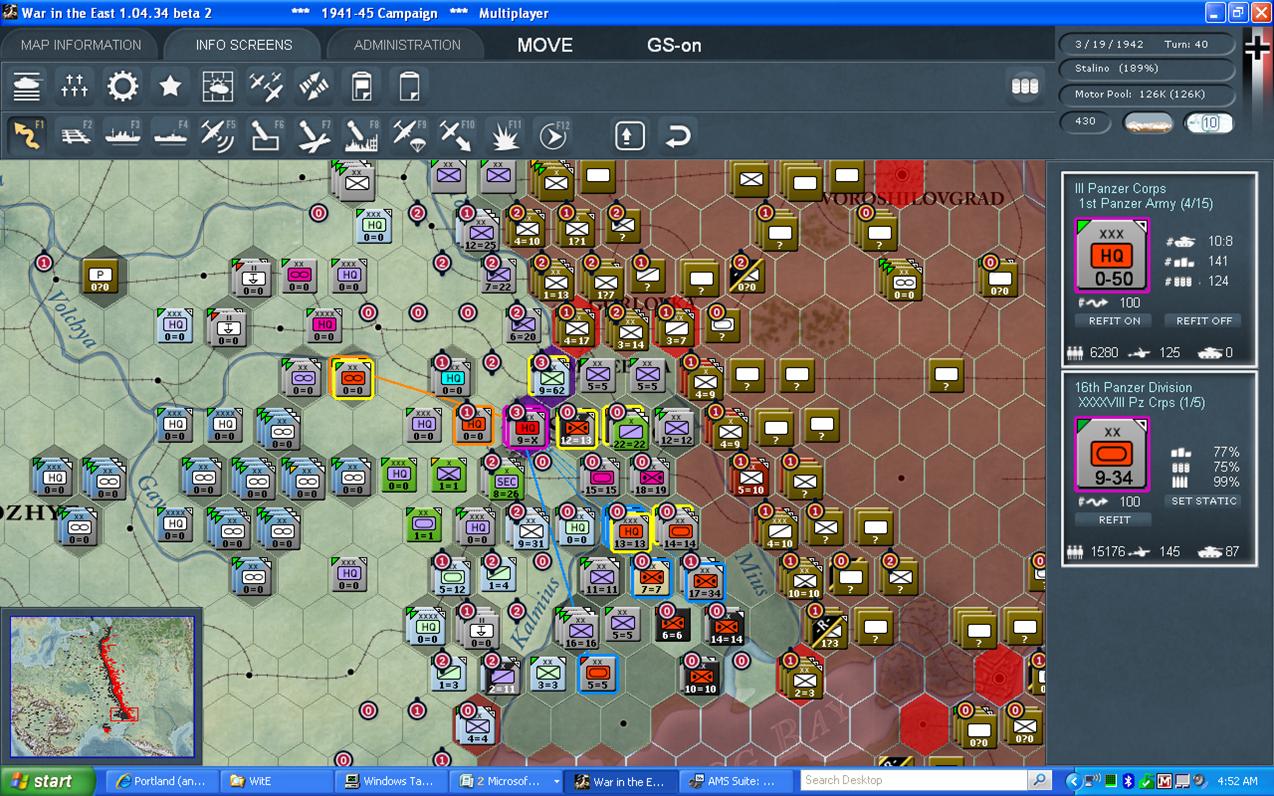Select the orange HQ unit 9=X on map
The width and height of the screenshot is (1274, 796).
click(527, 427)
